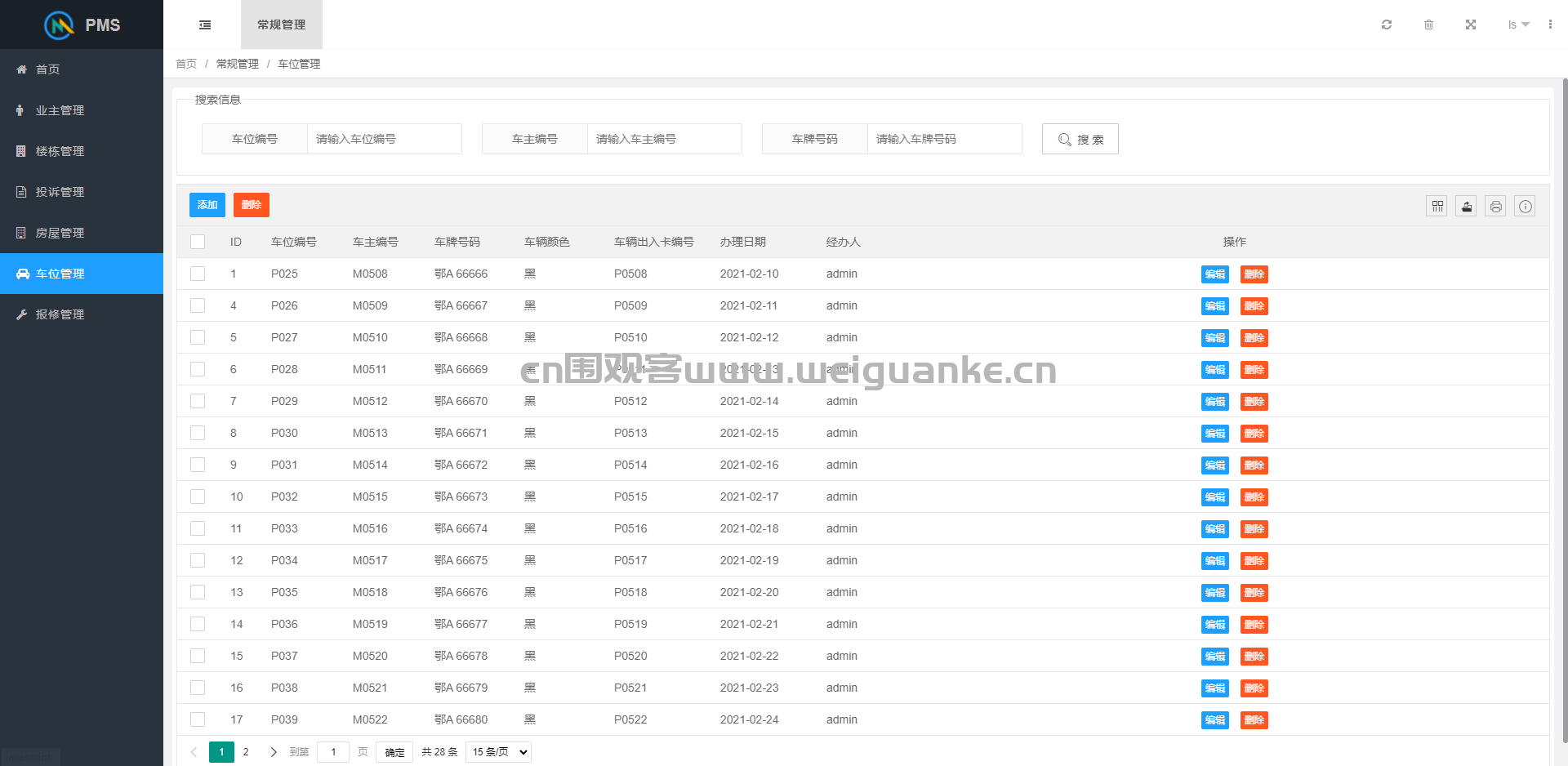1568x766 pixels.
Task: Click the 搜索 search button
Action: (1080, 139)
